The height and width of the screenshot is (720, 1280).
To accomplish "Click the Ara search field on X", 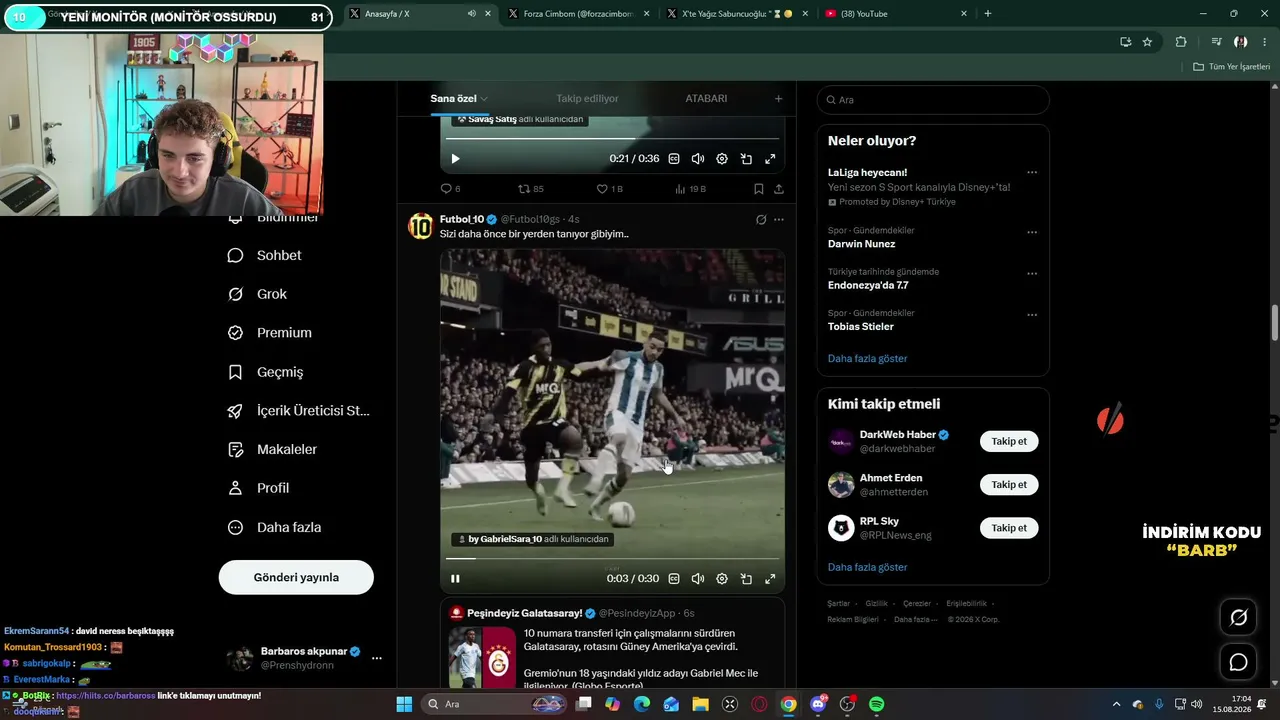I will (933, 100).
